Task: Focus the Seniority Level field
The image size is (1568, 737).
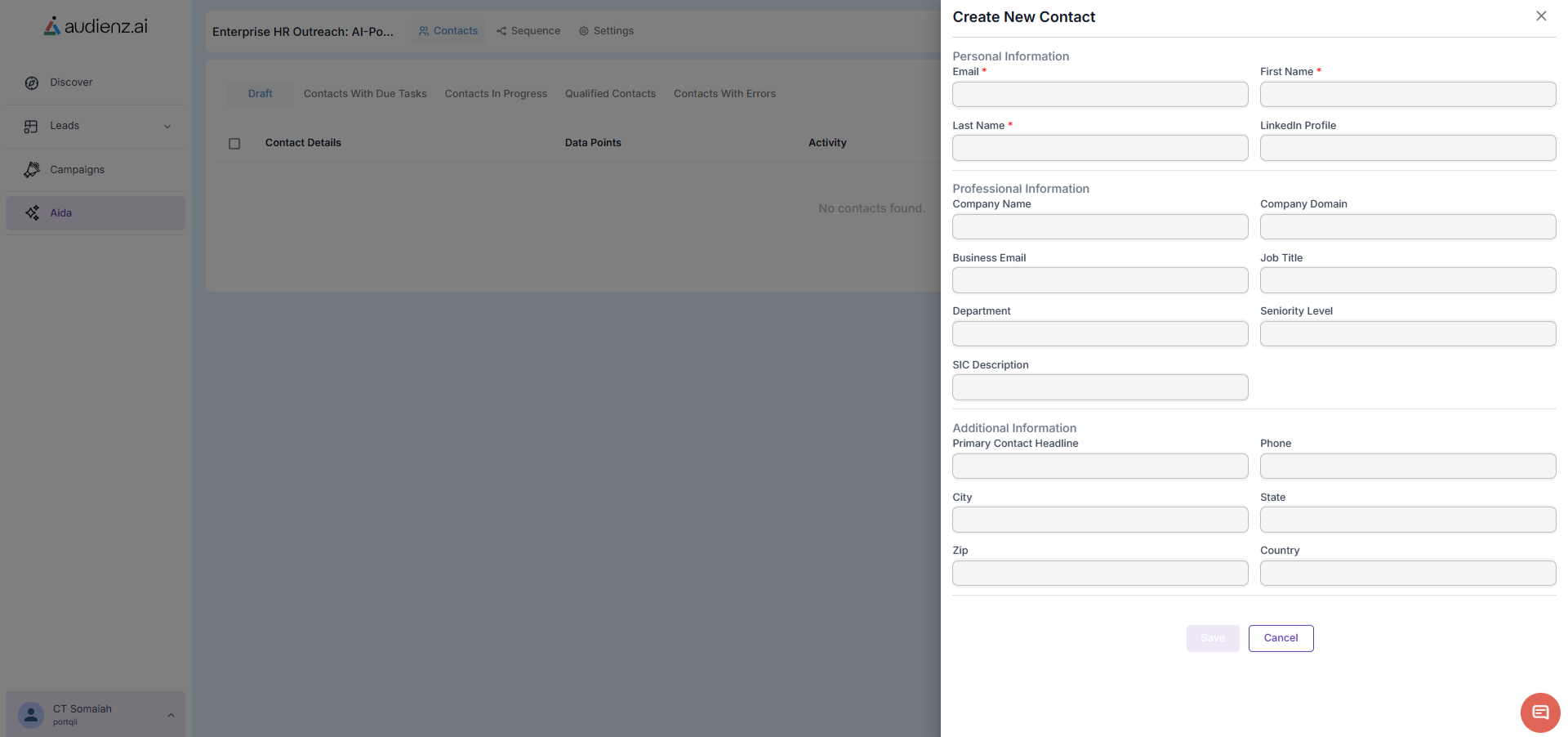Action: 1408,333
